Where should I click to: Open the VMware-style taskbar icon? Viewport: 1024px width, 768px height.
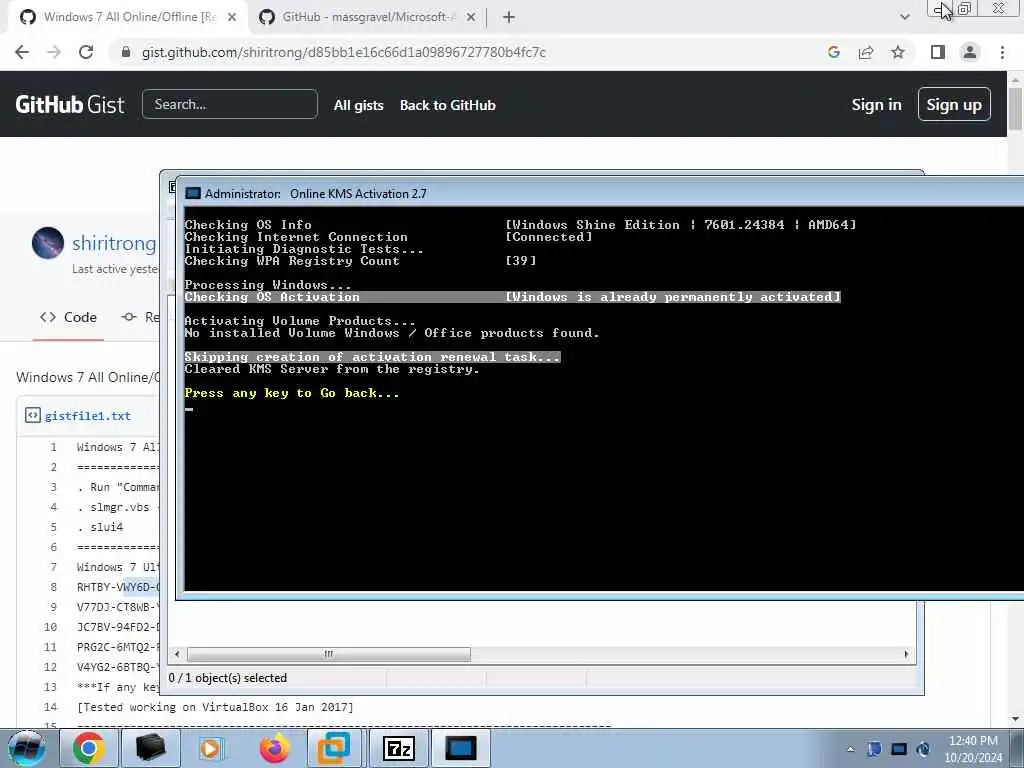click(334, 748)
